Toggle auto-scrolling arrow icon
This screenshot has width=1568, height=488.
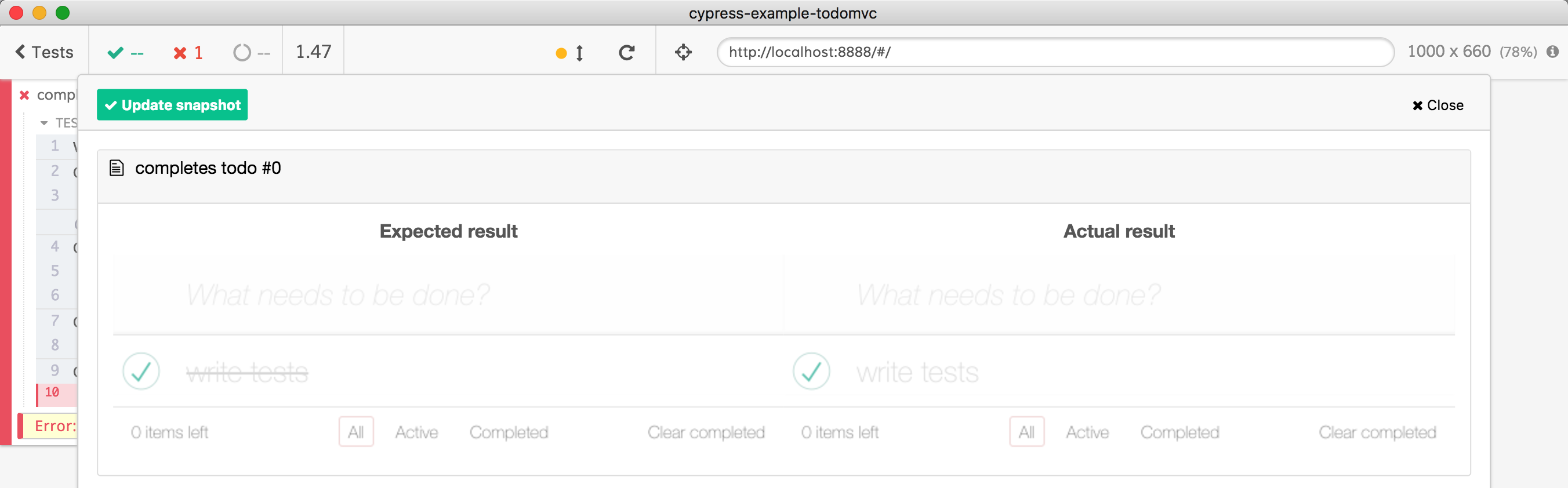[x=579, y=53]
